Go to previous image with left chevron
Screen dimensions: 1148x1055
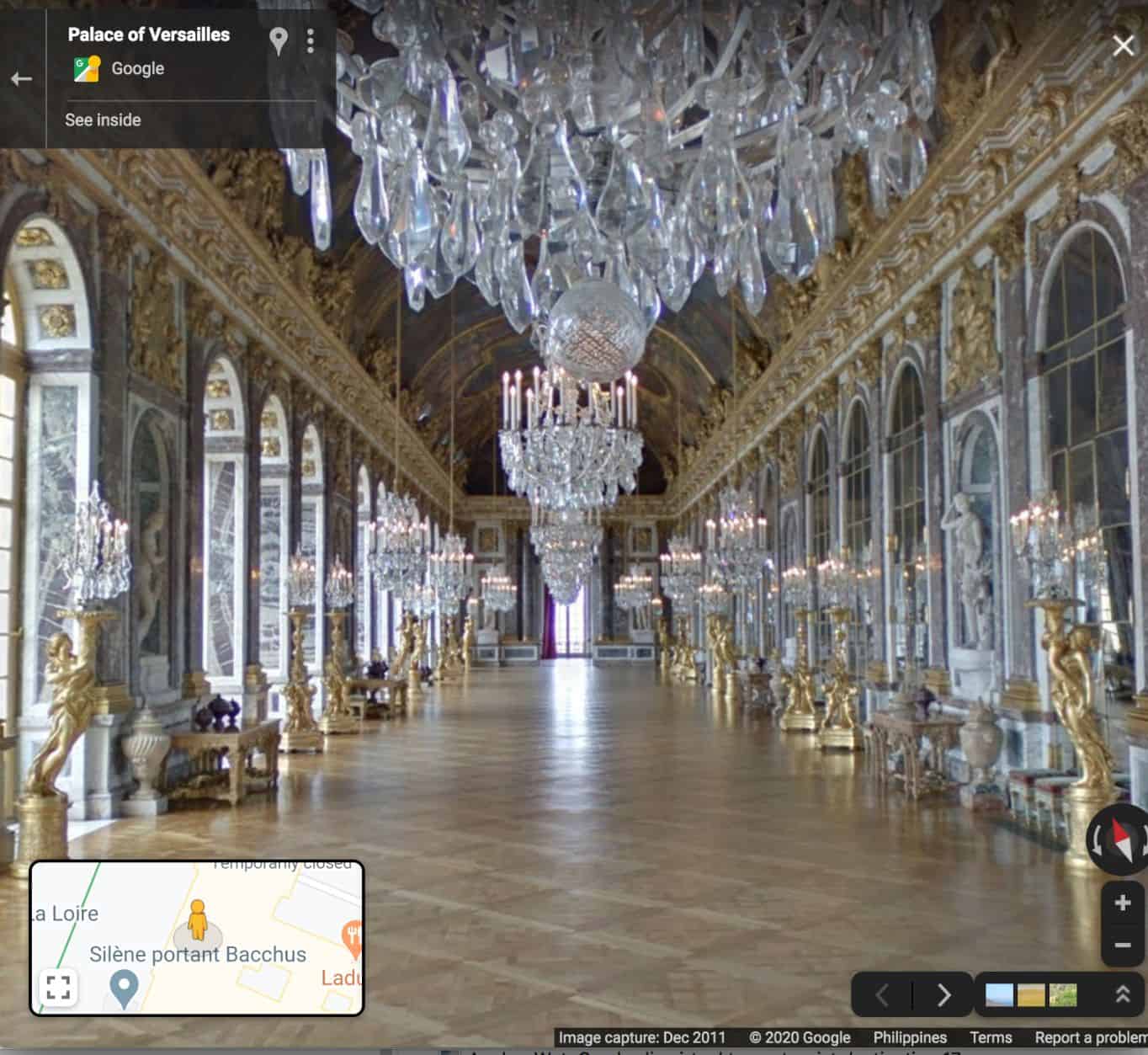882,995
